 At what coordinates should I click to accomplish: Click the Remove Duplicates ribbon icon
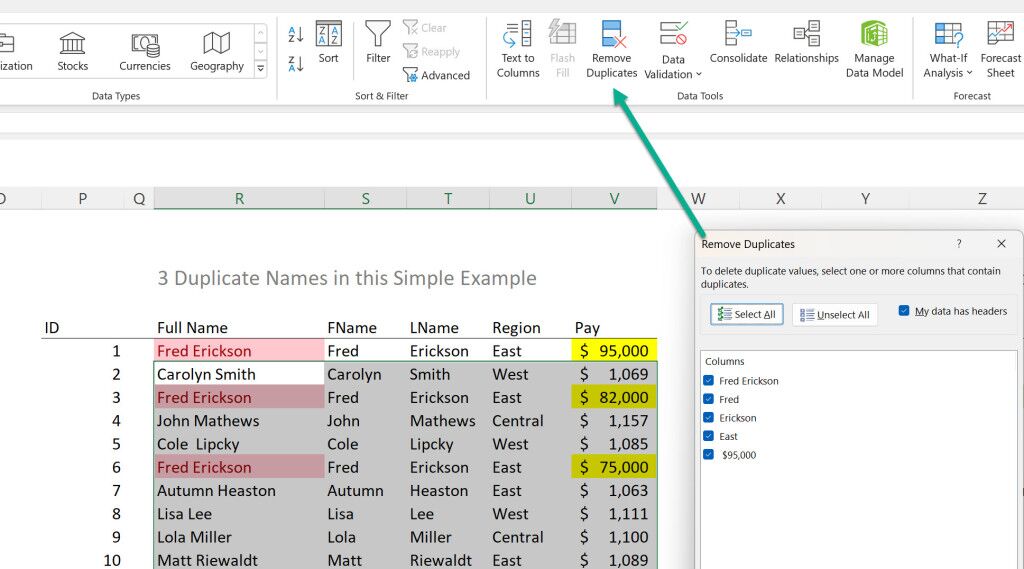[x=612, y=37]
